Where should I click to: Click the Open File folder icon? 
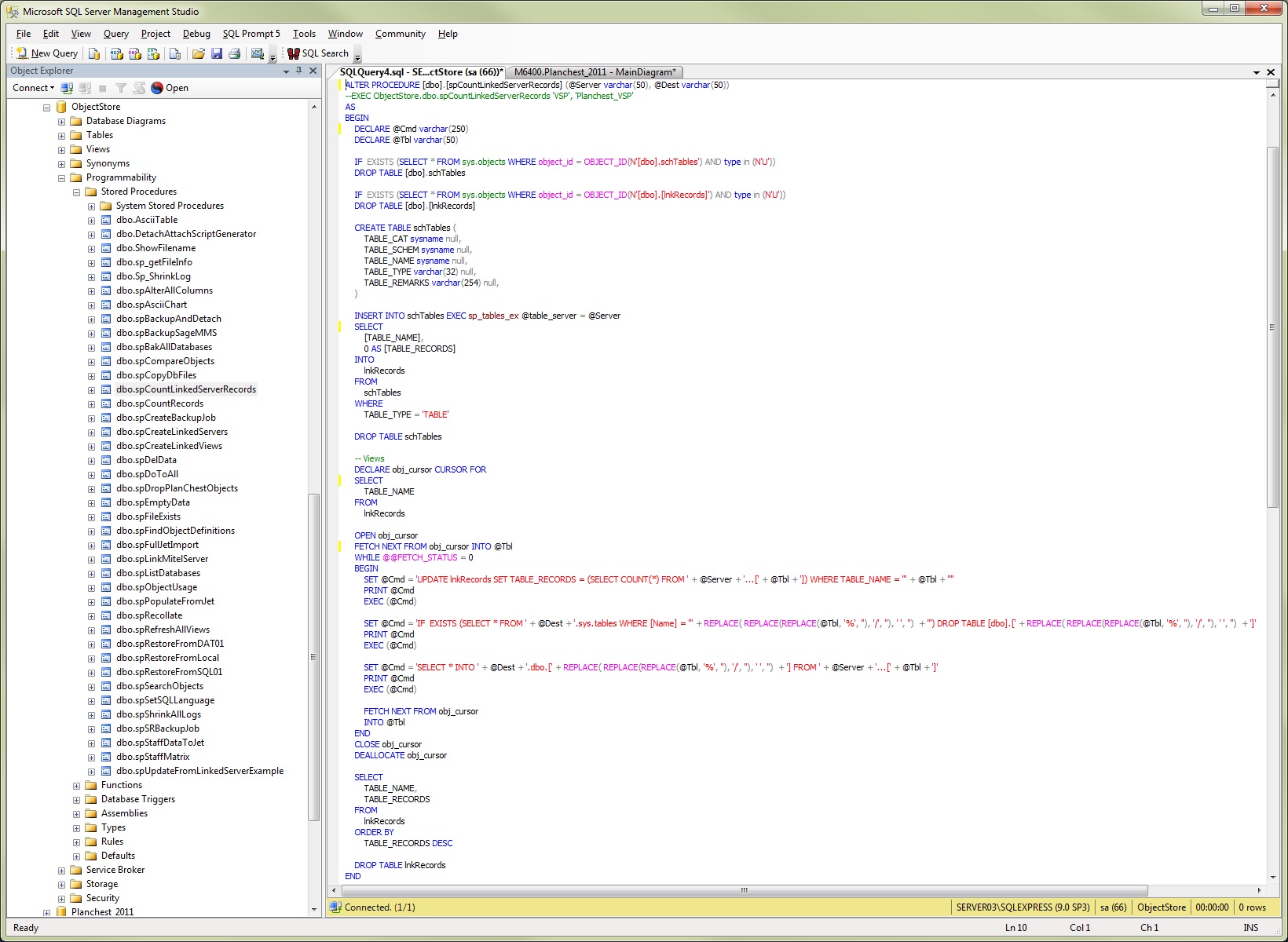point(198,53)
